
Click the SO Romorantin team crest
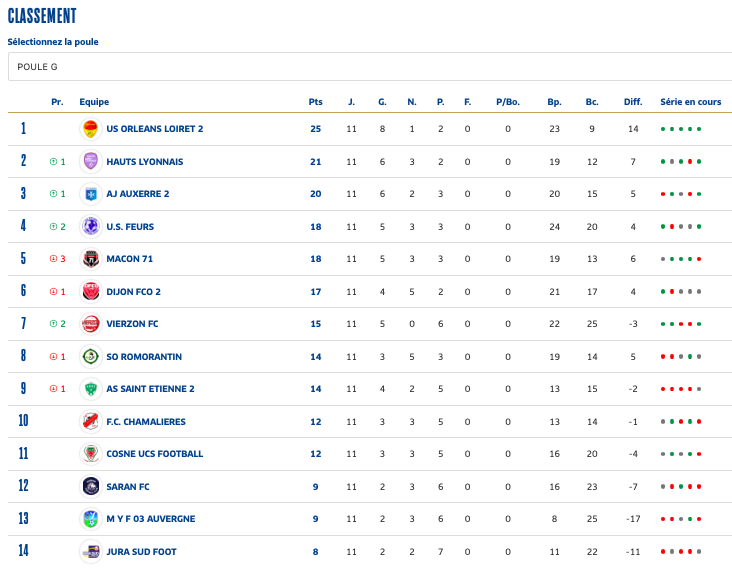tap(90, 356)
